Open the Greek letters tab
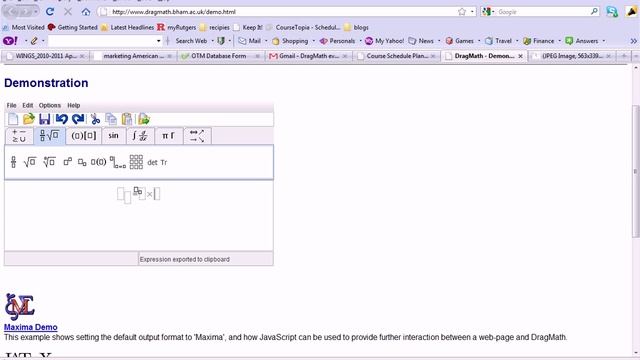Screen dimensions: 640x360 168,136
